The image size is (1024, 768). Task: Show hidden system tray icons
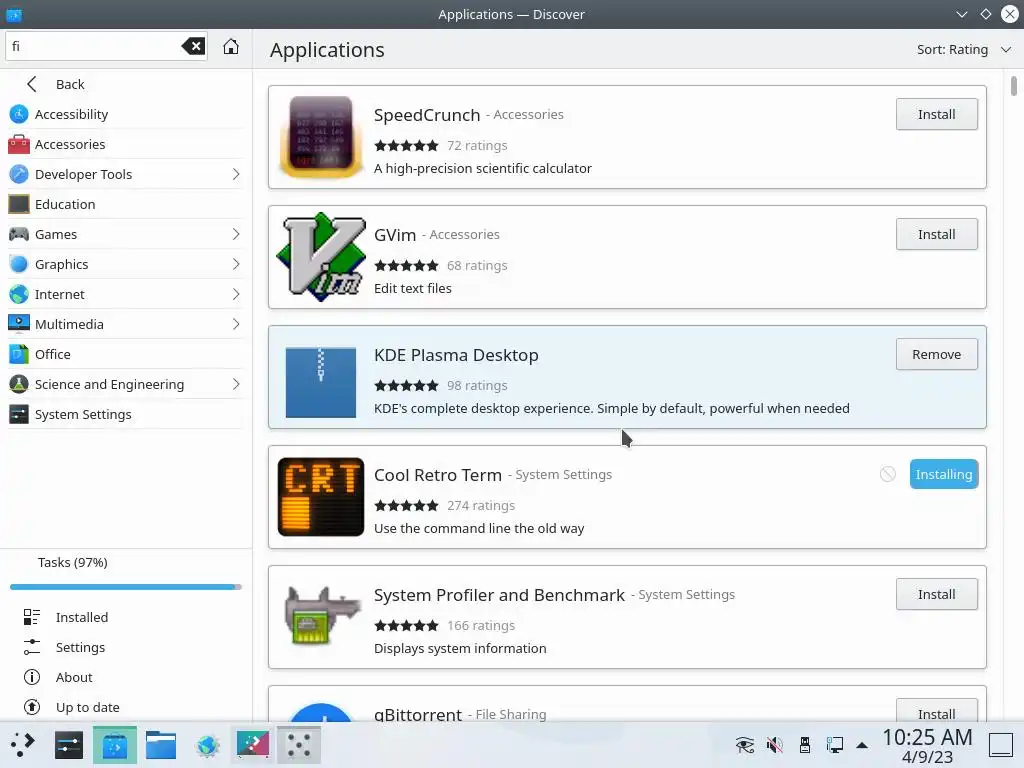(862, 745)
